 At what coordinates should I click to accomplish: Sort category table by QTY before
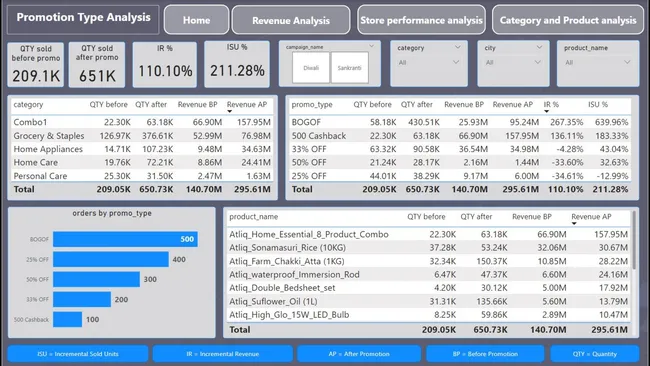point(109,105)
